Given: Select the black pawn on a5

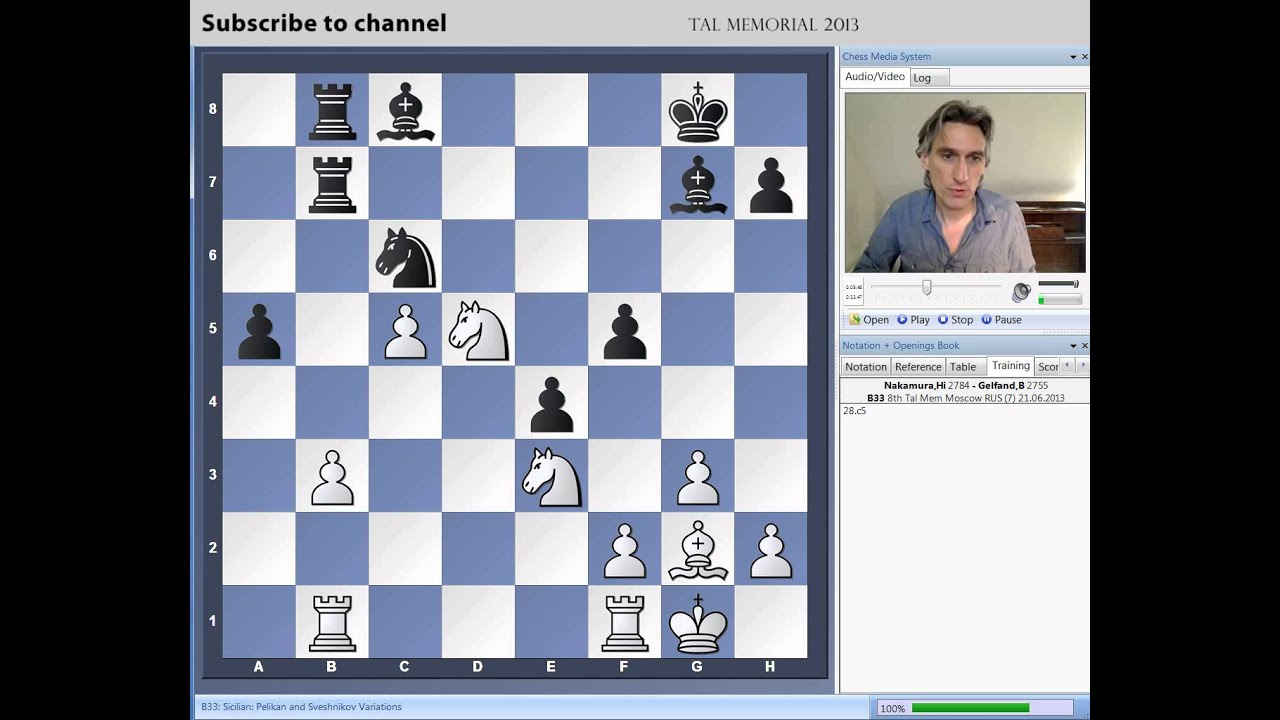Looking at the screenshot, I should point(259,332).
